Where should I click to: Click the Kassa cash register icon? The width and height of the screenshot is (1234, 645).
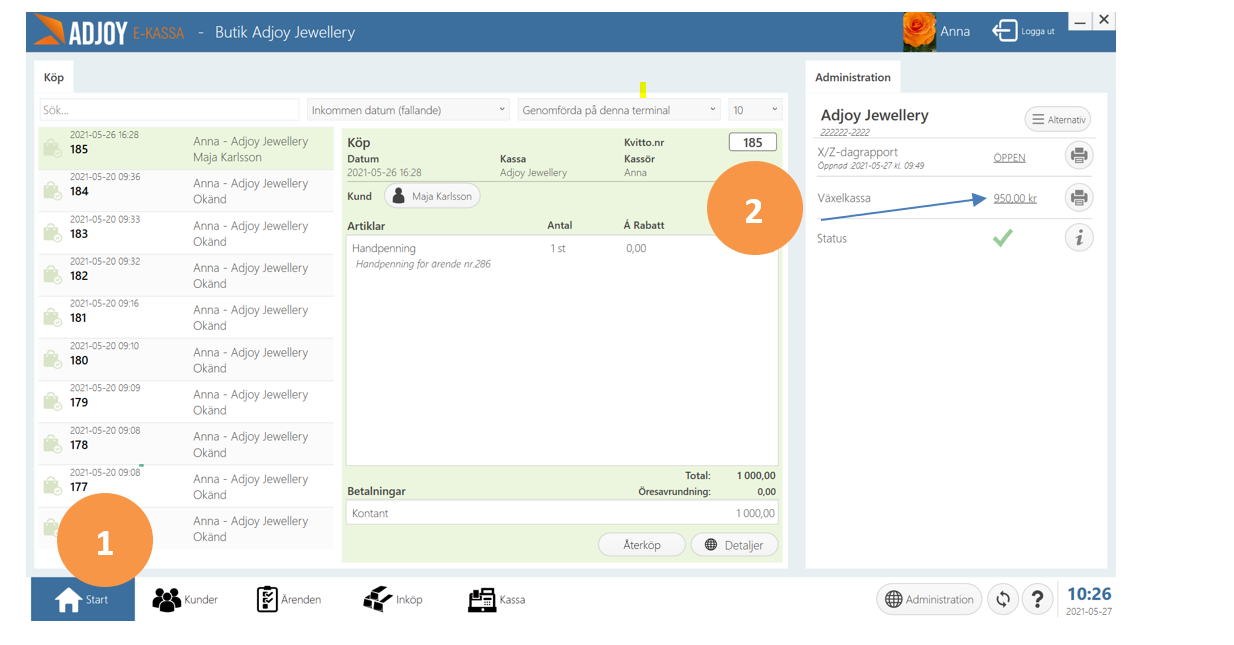(x=482, y=600)
